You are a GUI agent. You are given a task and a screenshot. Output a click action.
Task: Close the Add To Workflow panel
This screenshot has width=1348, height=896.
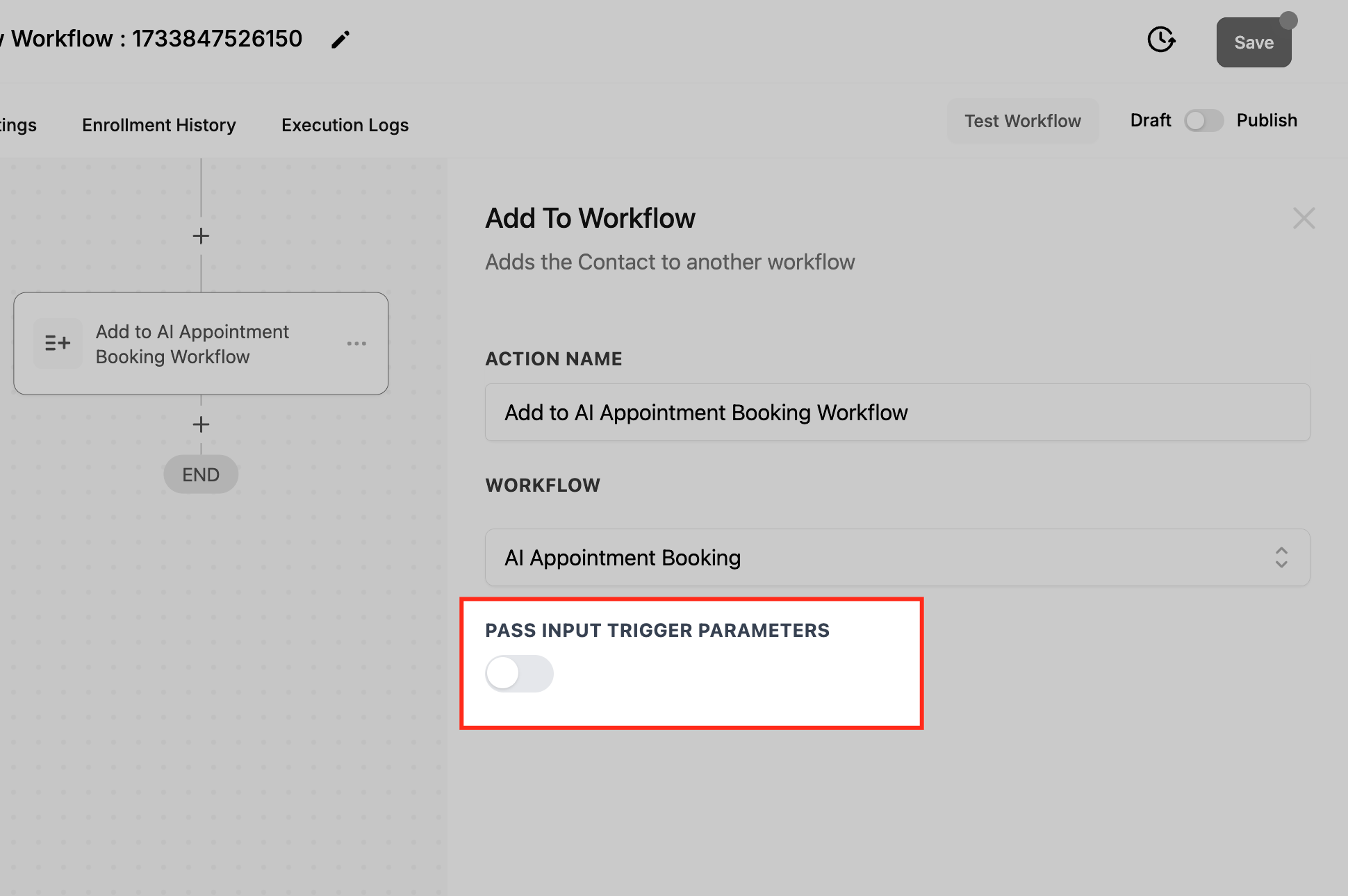(1304, 219)
